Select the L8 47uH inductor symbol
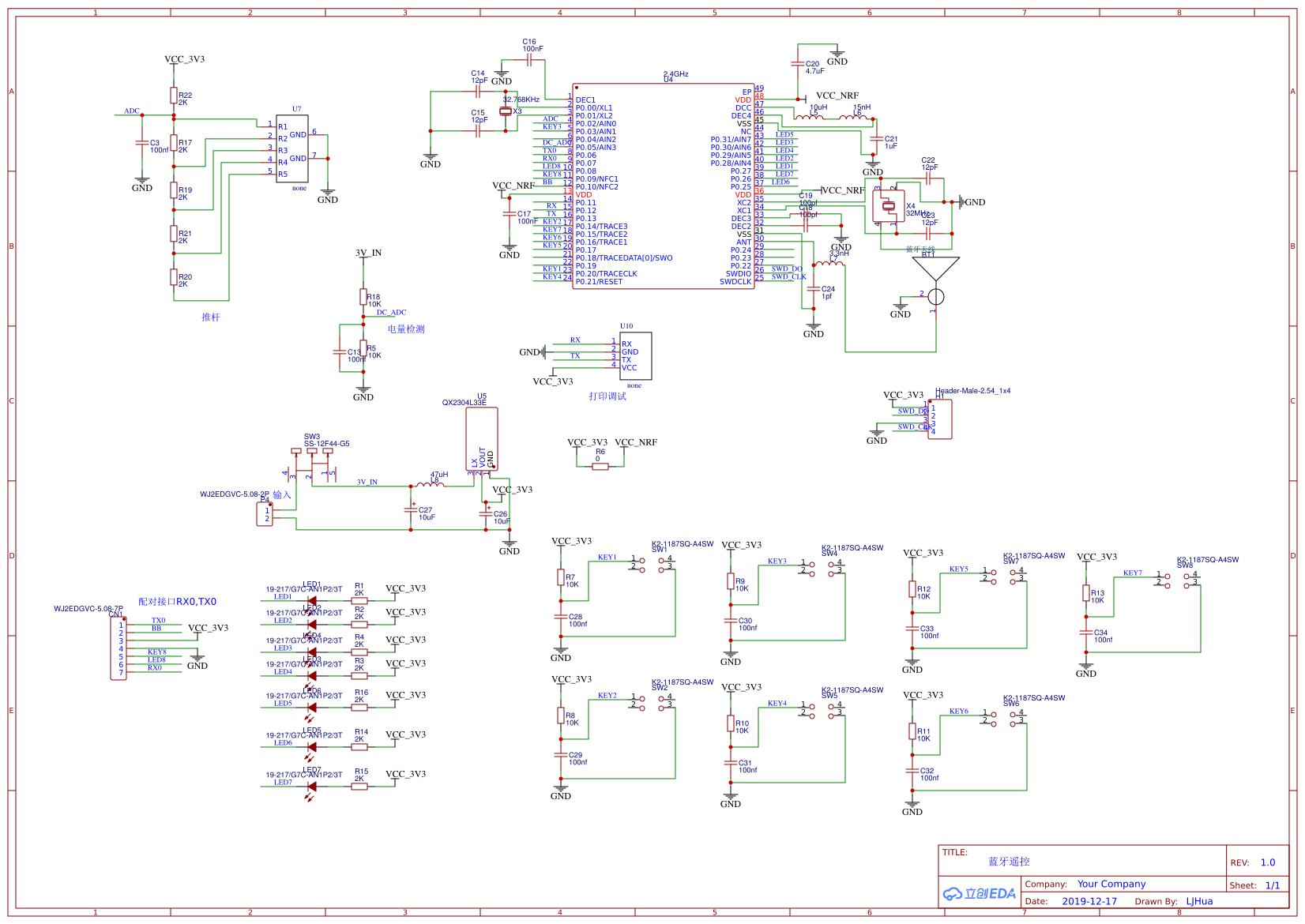The height and width of the screenshot is (924, 1305). pos(431,483)
